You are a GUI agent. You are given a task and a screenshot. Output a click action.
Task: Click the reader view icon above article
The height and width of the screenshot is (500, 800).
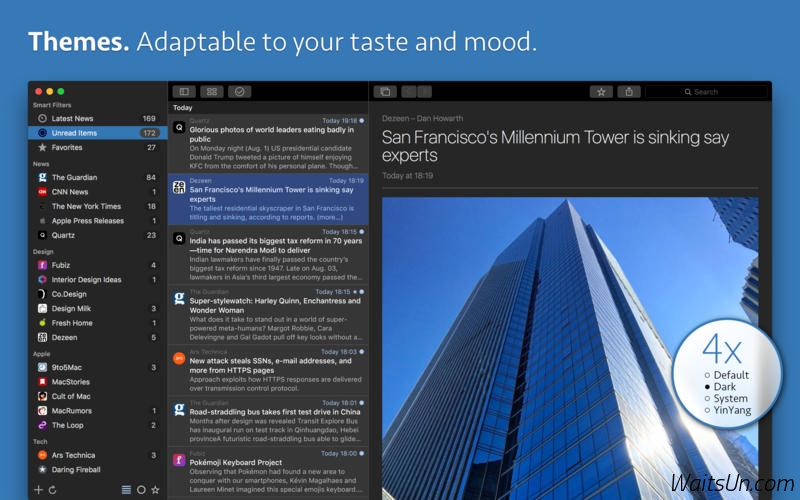pyautogui.click(x=384, y=92)
